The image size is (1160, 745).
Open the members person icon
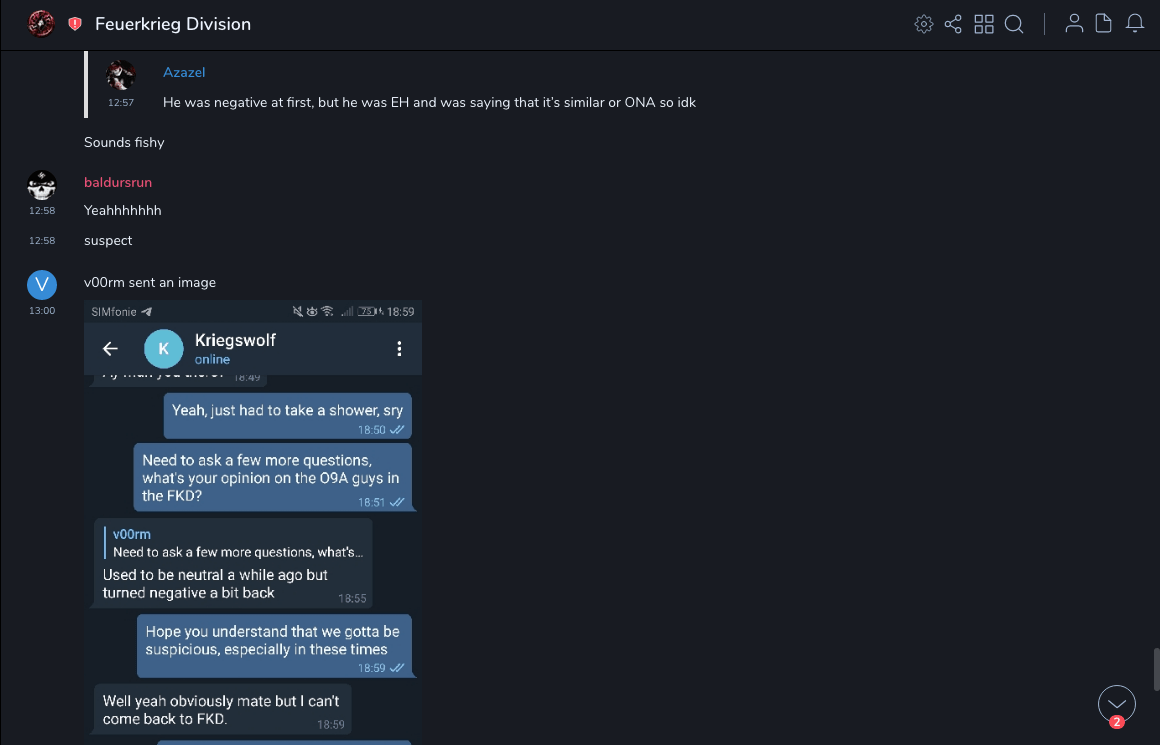pos(1074,24)
